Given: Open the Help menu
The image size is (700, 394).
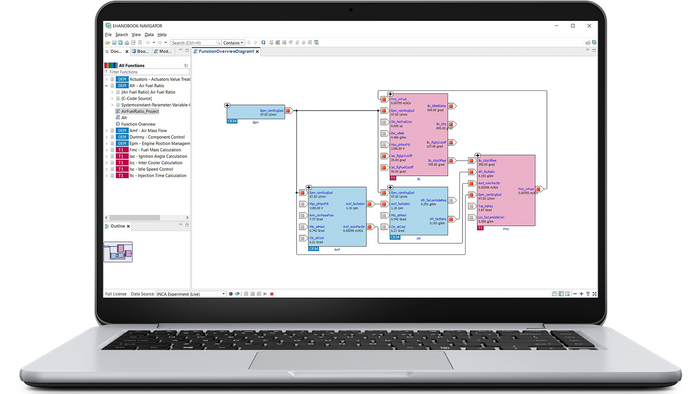Looking at the screenshot, I should click(162, 34).
